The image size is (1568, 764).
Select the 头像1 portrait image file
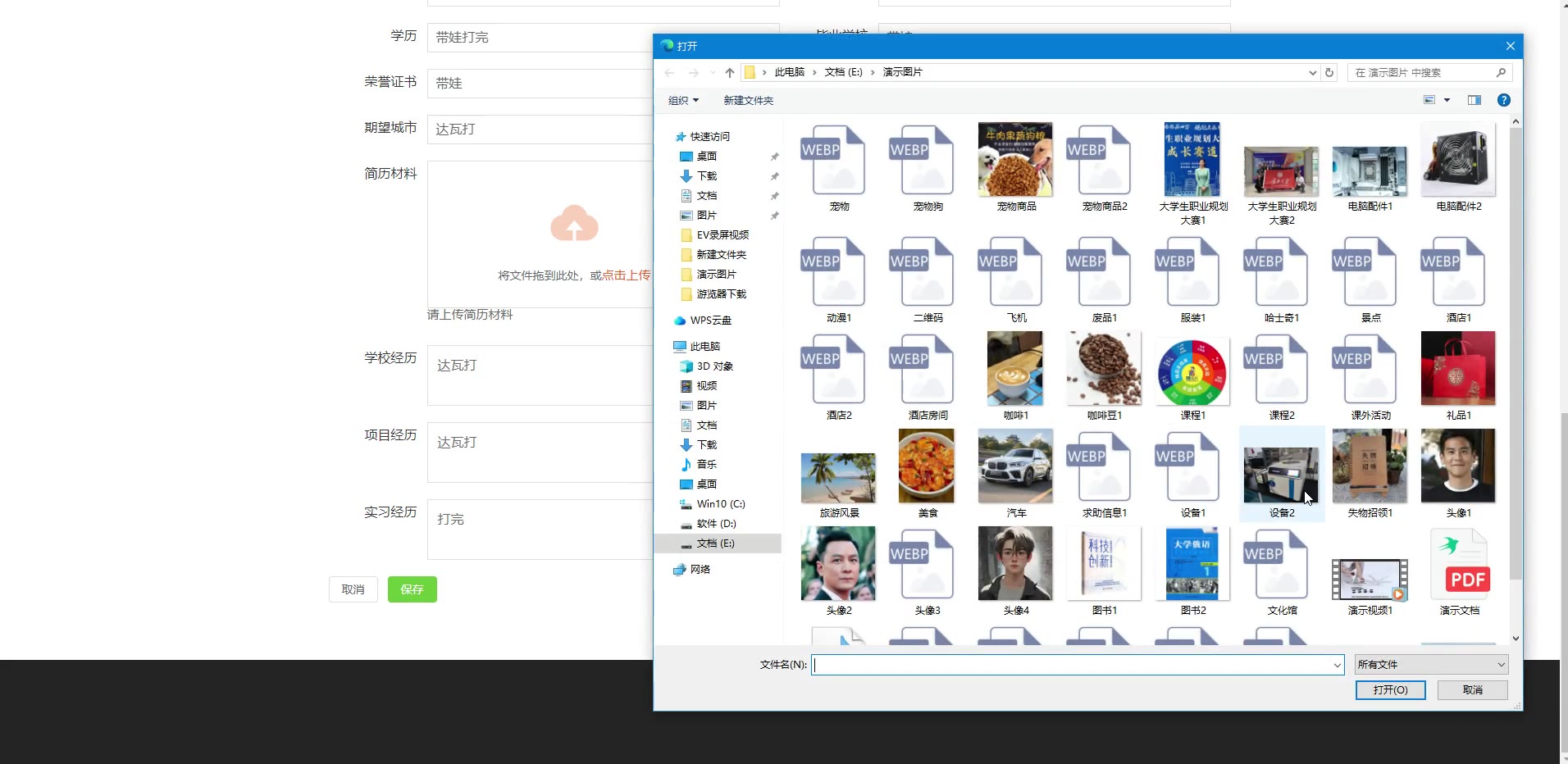pyautogui.click(x=1458, y=466)
